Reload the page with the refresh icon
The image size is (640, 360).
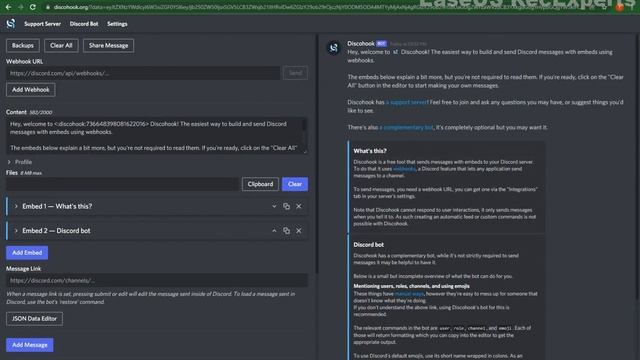pos(33,7)
